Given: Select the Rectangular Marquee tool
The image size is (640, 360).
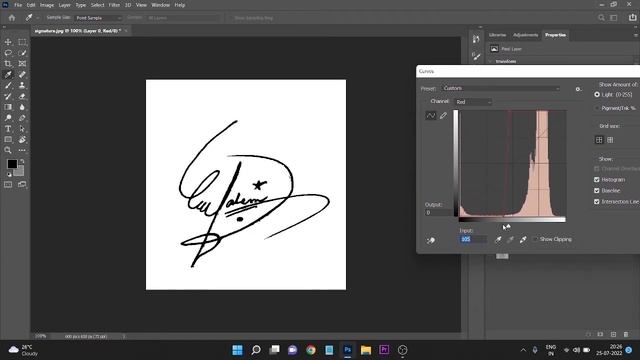Looking at the screenshot, I should pyautogui.click(x=22, y=42).
